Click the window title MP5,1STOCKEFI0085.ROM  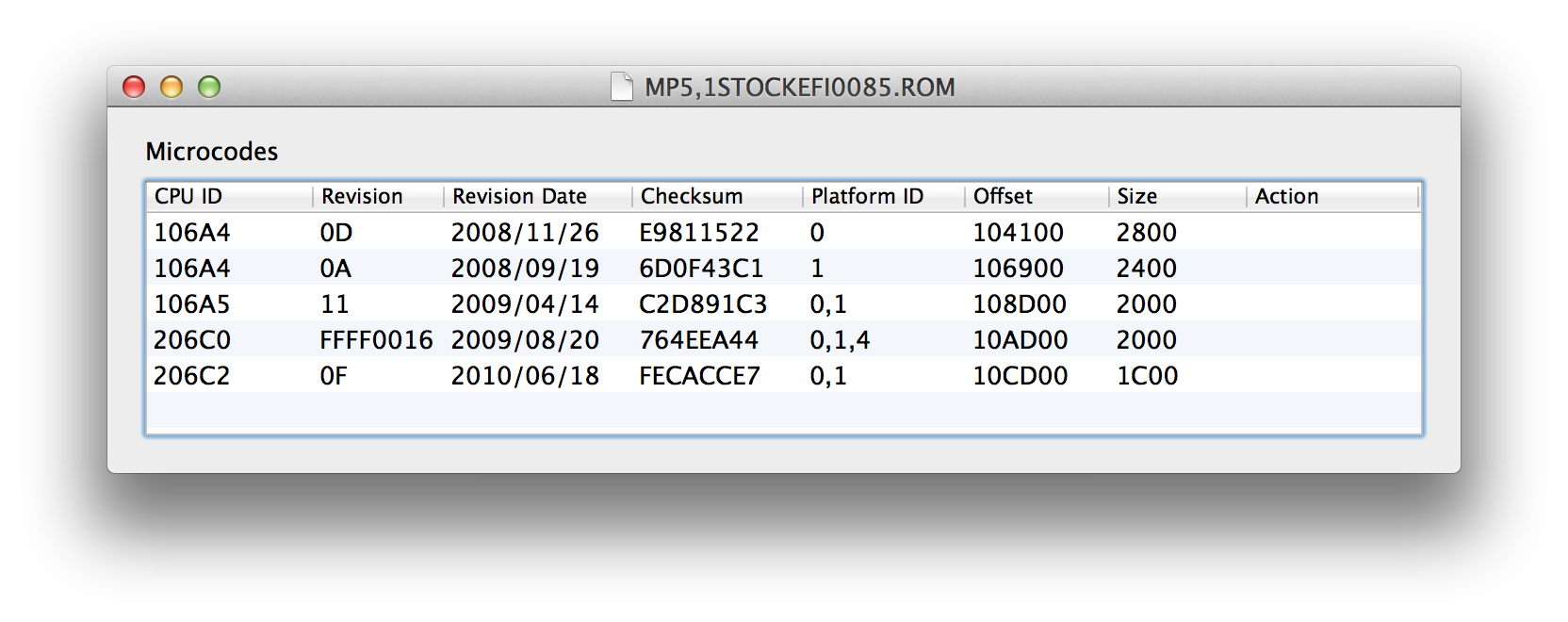coord(799,88)
